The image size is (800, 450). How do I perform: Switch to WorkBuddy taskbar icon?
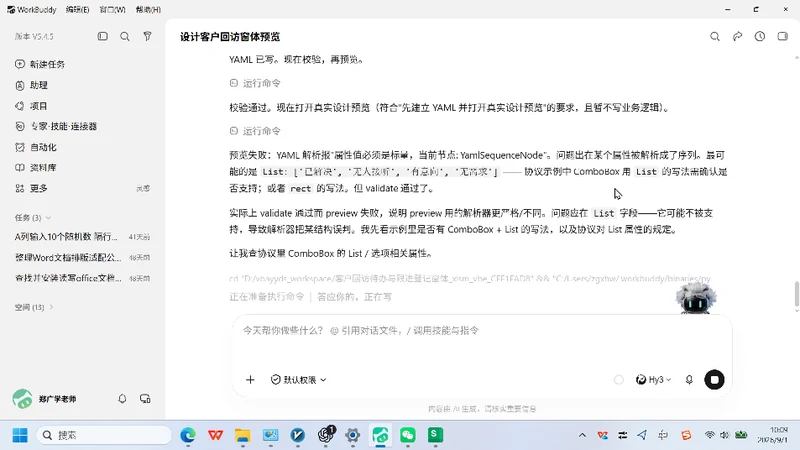(380, 435)
